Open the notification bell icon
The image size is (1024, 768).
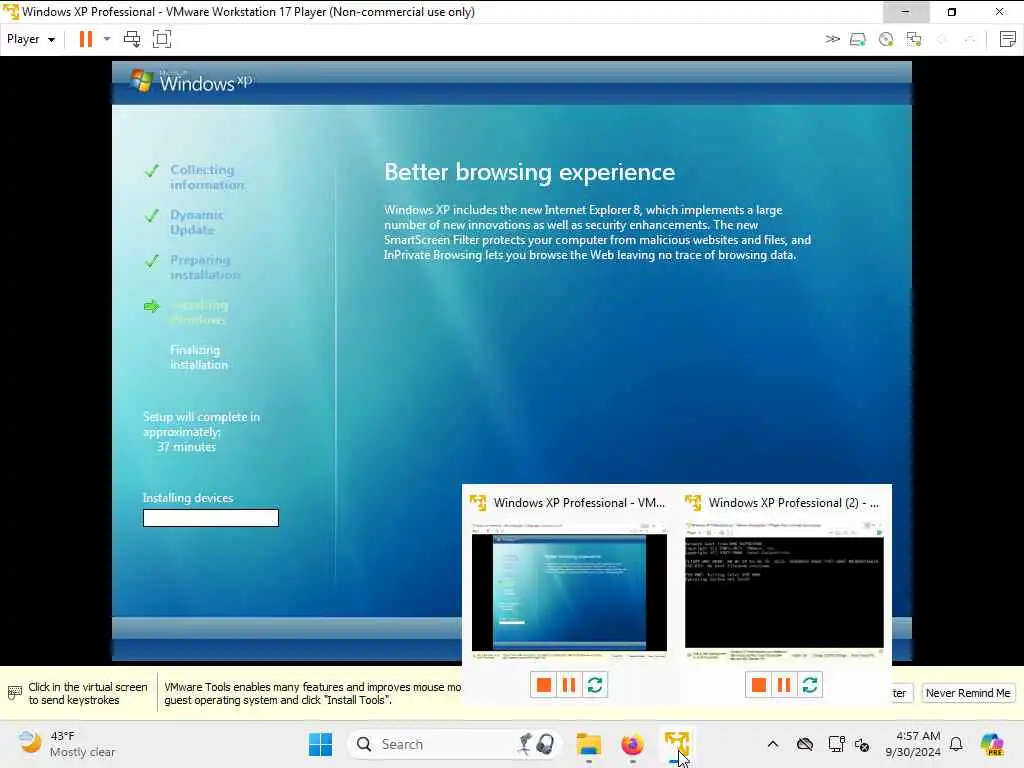pos(956,744)
